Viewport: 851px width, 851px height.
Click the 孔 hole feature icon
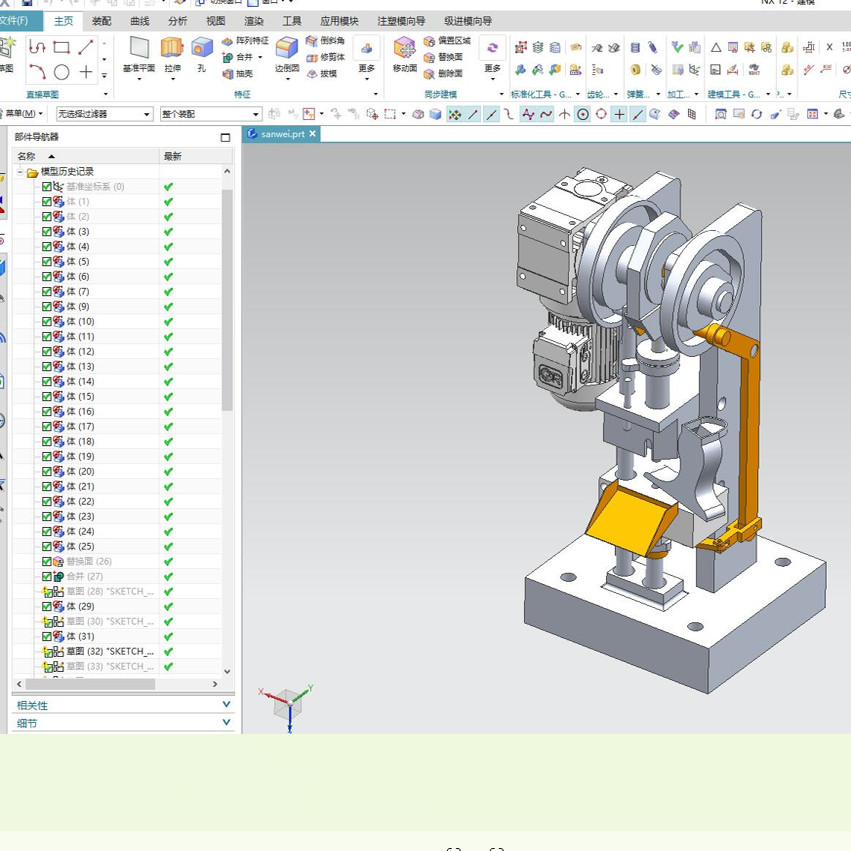tap(201, 48)
